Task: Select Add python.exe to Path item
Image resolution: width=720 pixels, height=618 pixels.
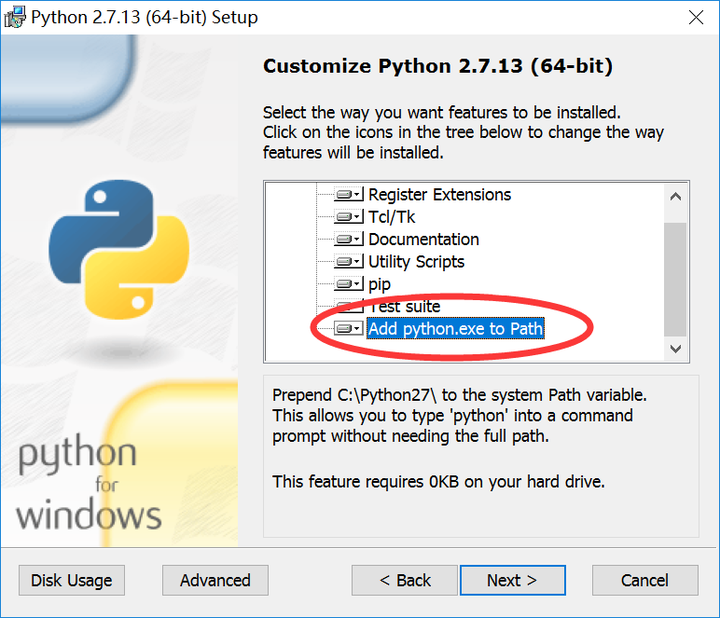Action: click(x=455, y=328)
